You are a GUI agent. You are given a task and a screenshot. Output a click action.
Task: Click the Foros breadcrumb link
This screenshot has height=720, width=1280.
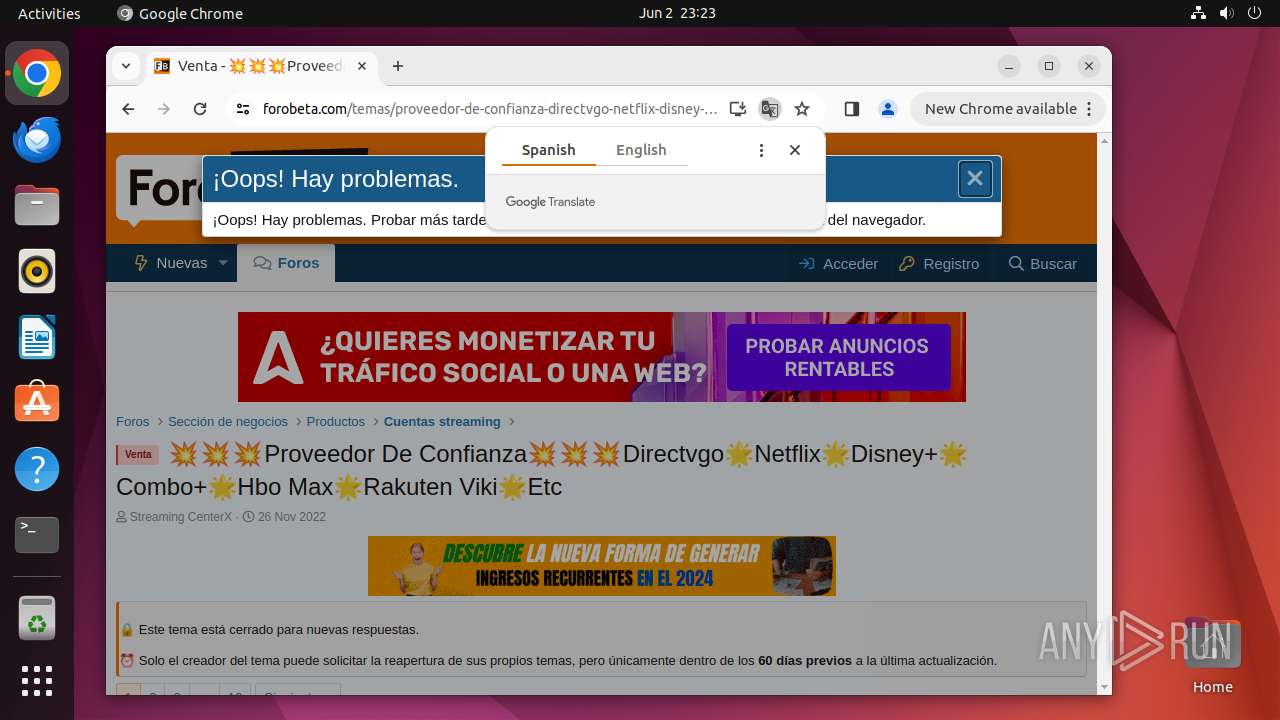tap(132, 422)
